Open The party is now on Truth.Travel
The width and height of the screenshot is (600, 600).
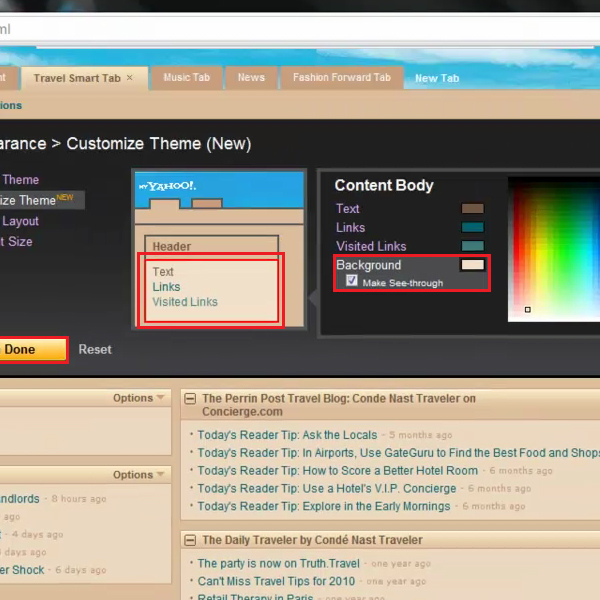click(279, 563)
